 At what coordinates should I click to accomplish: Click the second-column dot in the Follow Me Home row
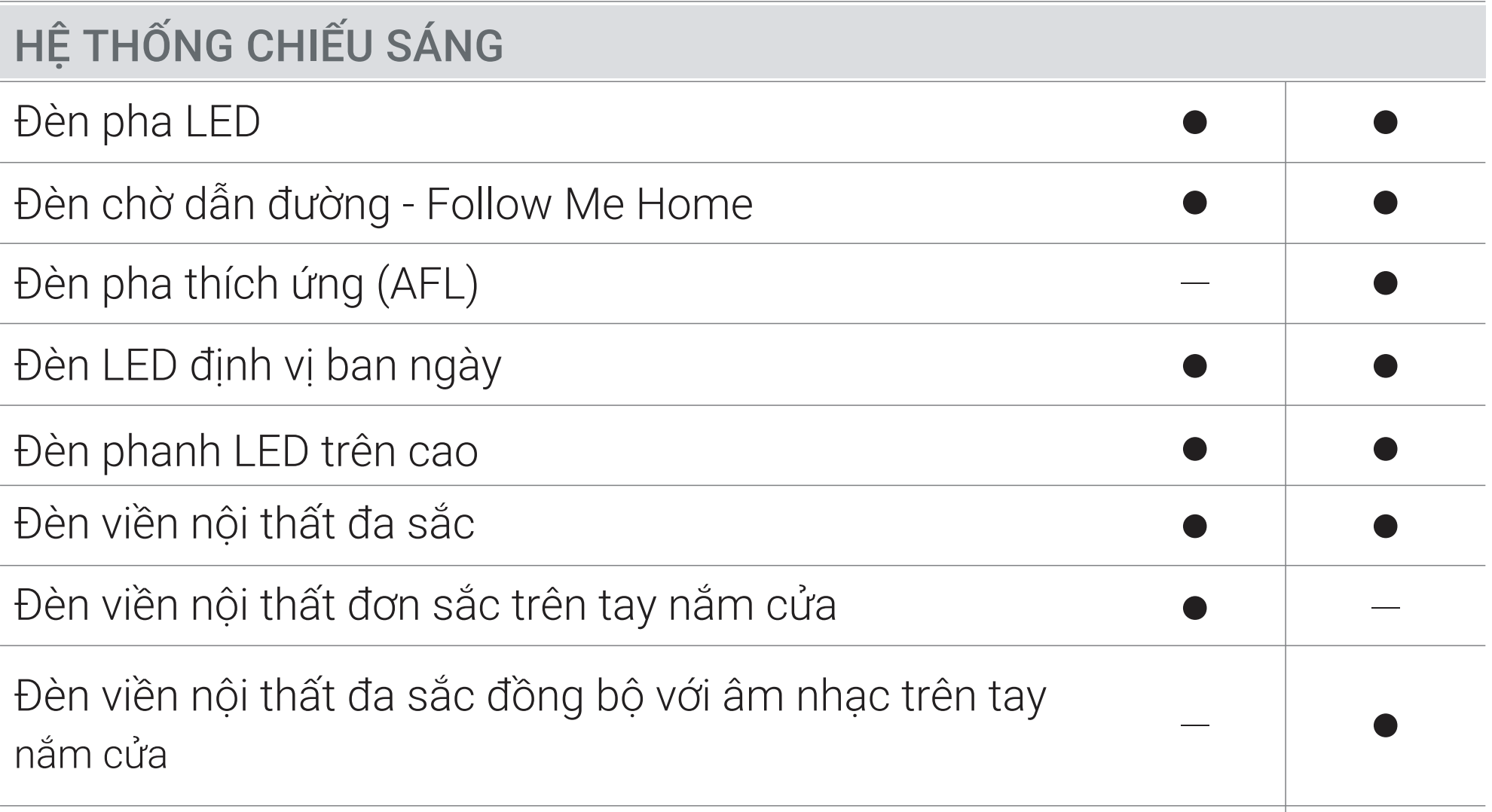(1385, 203)
